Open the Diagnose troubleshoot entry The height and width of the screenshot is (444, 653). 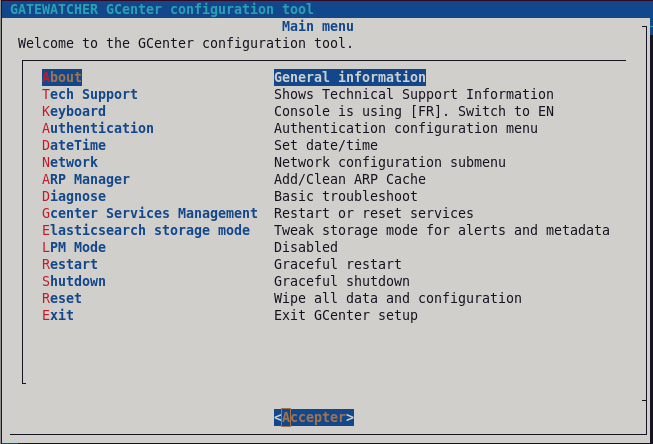tap(74, 197)
